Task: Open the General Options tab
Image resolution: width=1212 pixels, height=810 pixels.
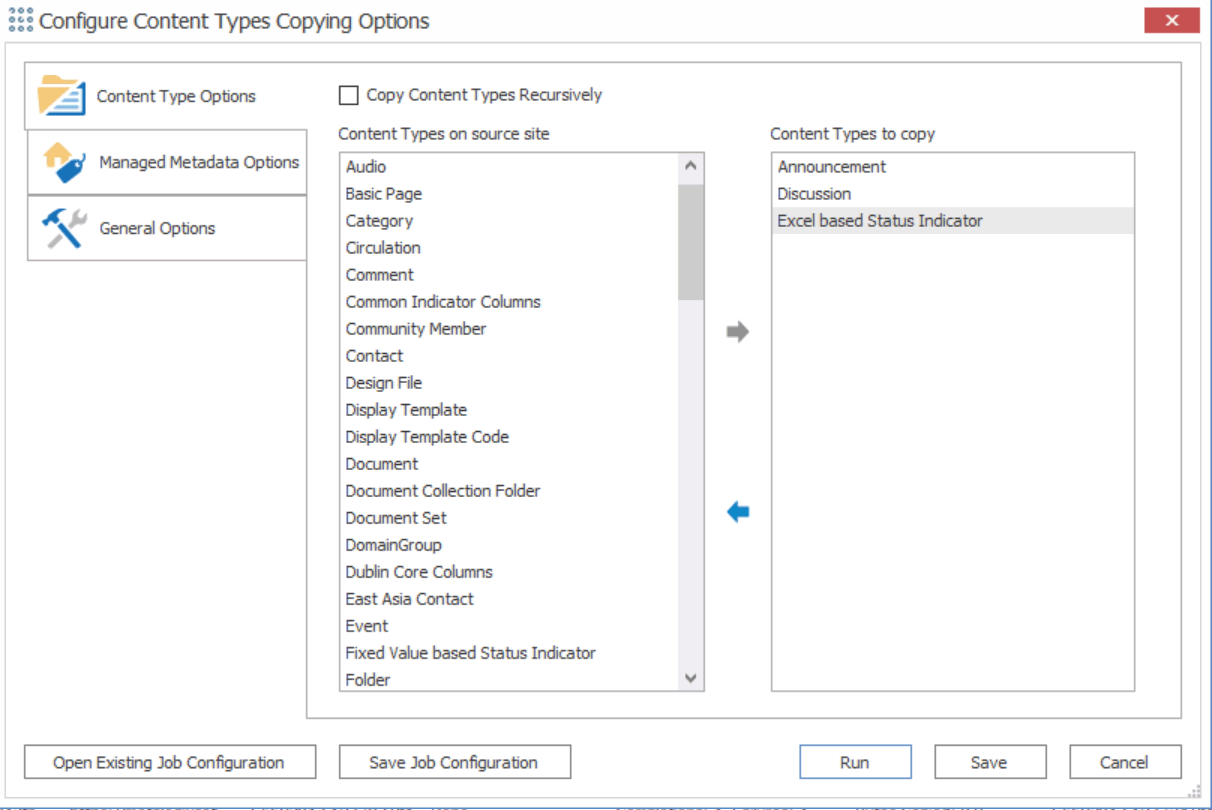Action: pos(156,228)
